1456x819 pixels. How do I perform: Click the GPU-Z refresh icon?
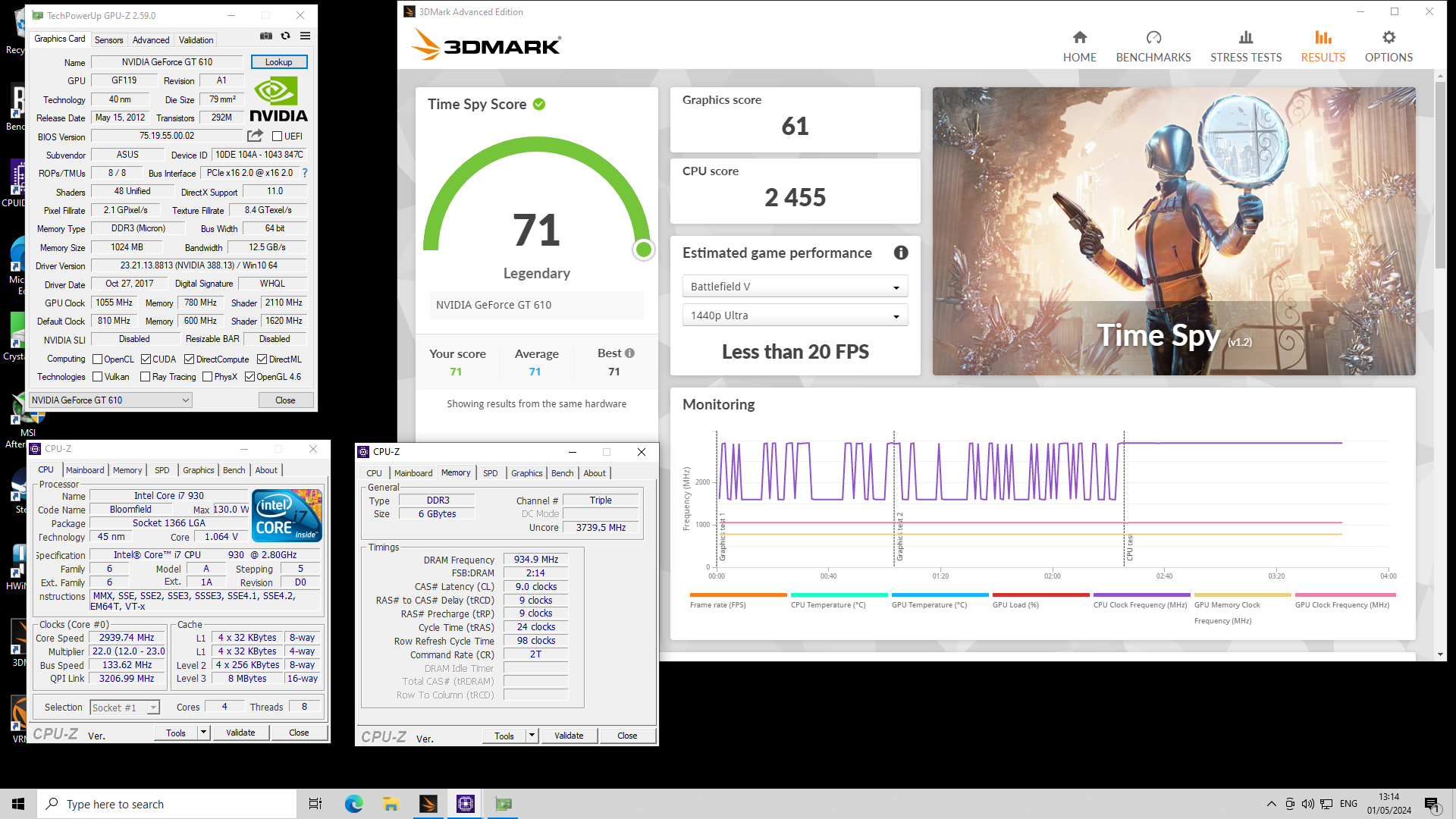(x=286, y=36)
